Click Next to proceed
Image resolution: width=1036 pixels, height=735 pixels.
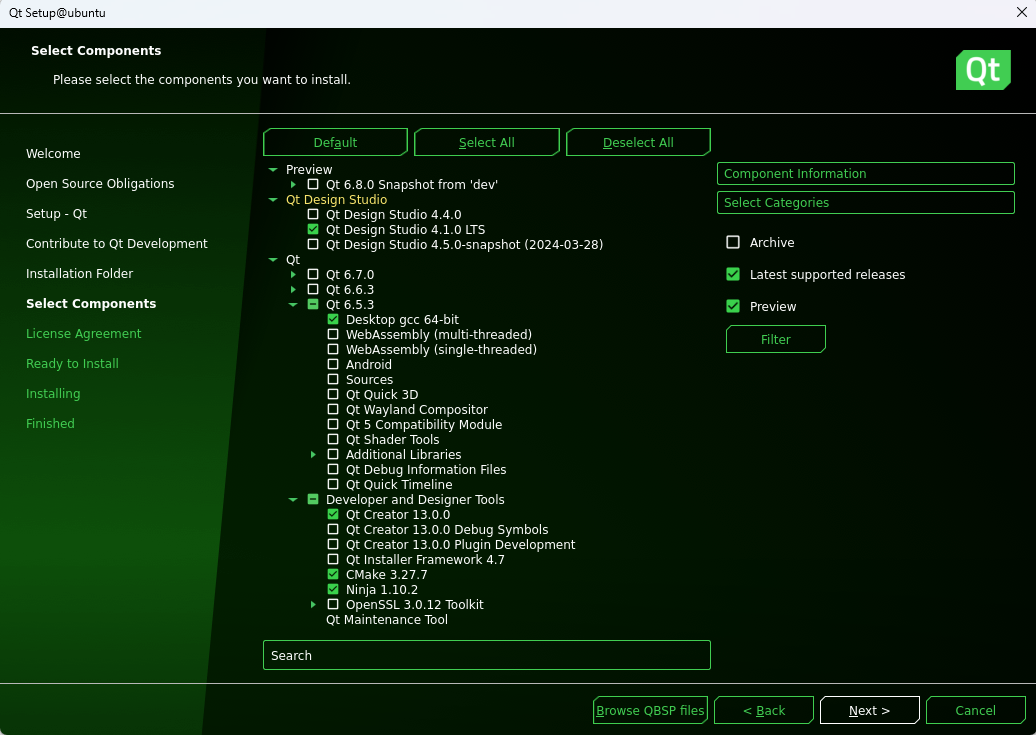click(869, 711)
